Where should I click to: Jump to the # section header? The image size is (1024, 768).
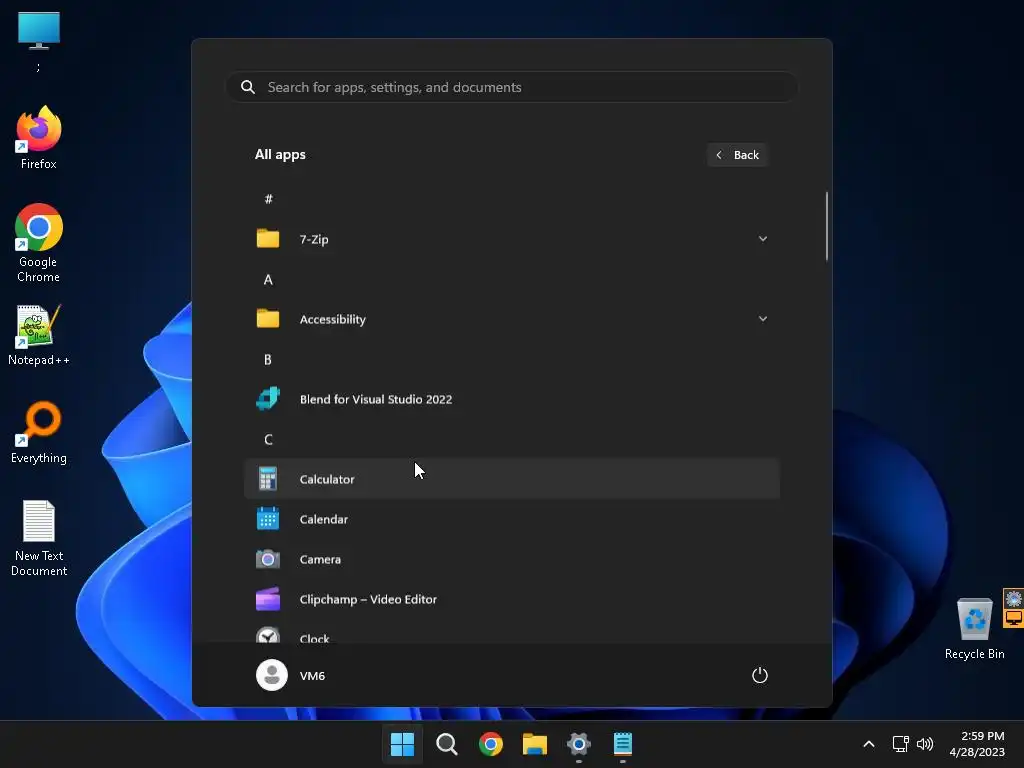[x=268, y=199]
